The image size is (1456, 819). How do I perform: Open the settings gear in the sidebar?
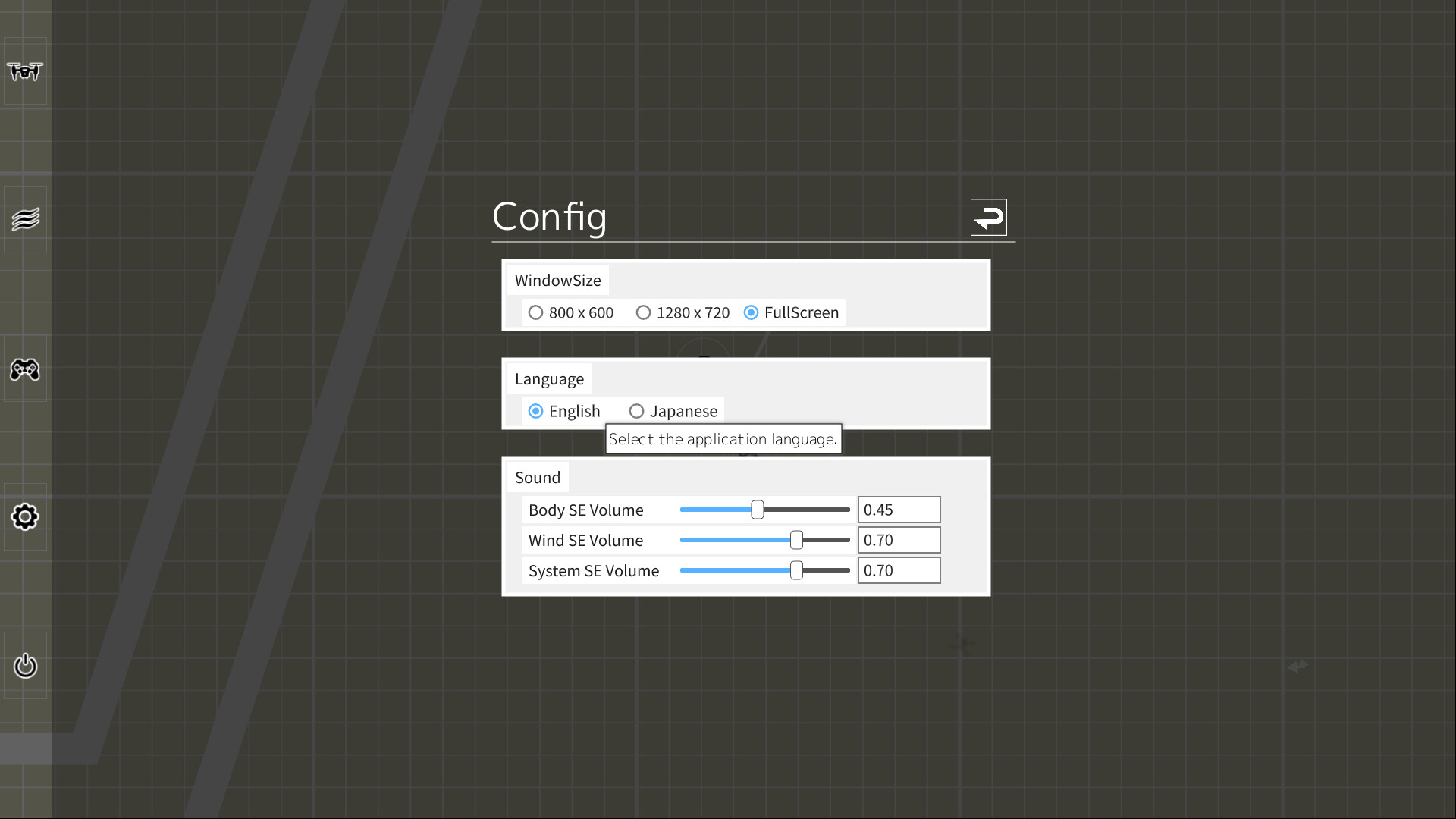(25, 516)
